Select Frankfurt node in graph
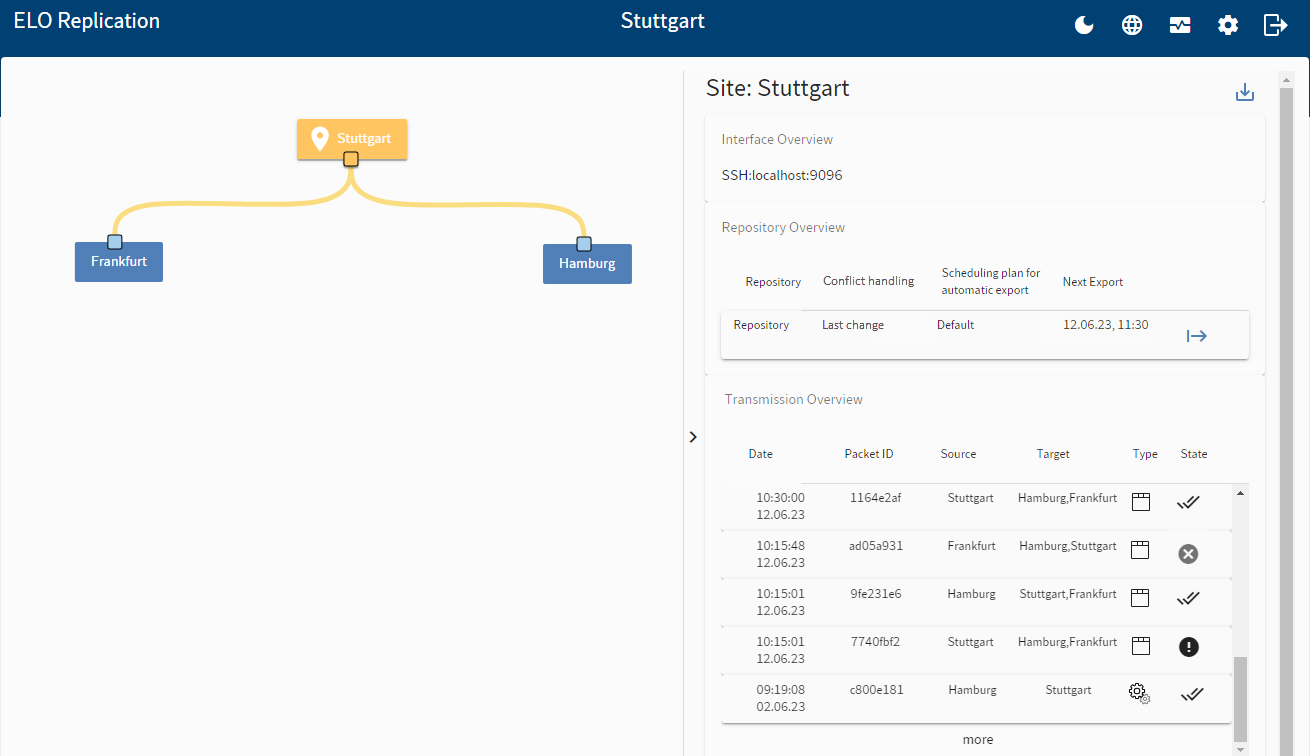 pos(119,261)
